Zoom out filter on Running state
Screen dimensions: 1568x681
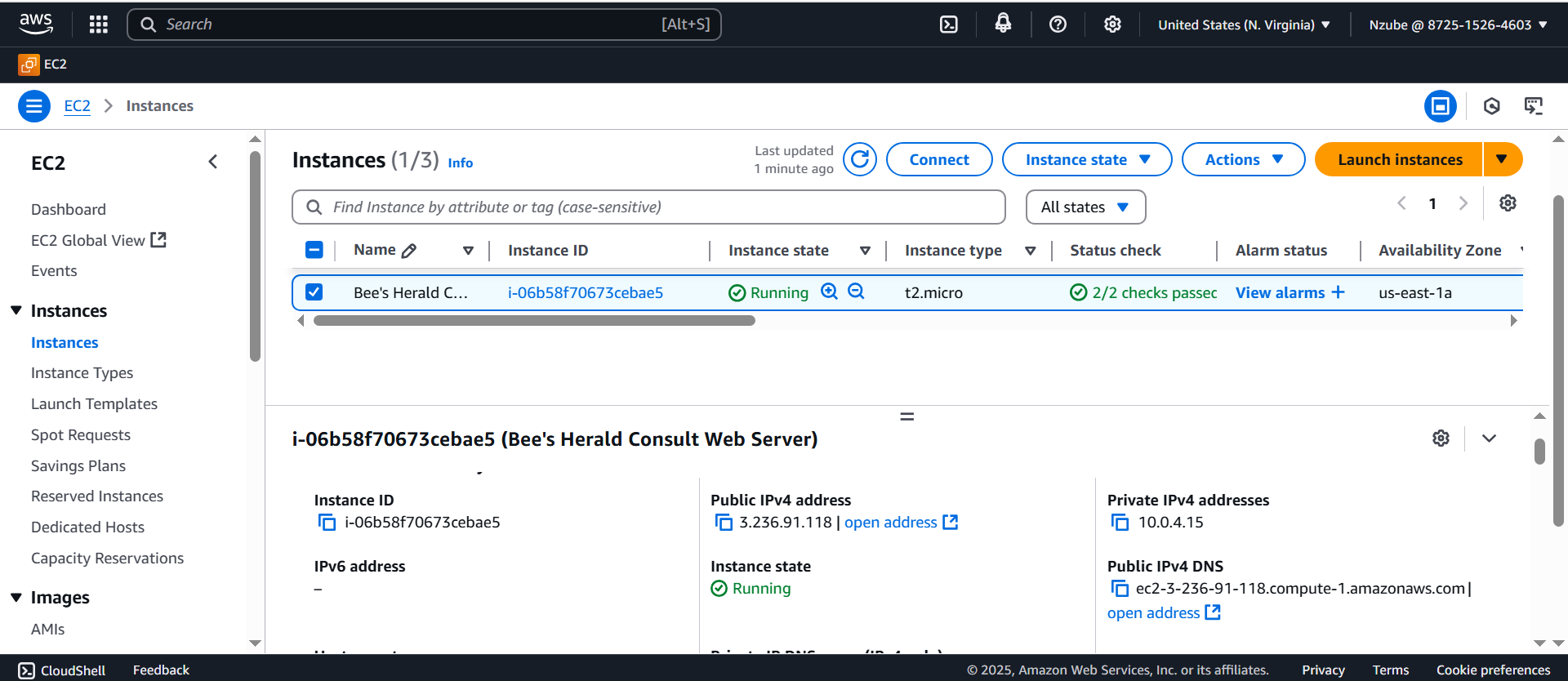856,292
